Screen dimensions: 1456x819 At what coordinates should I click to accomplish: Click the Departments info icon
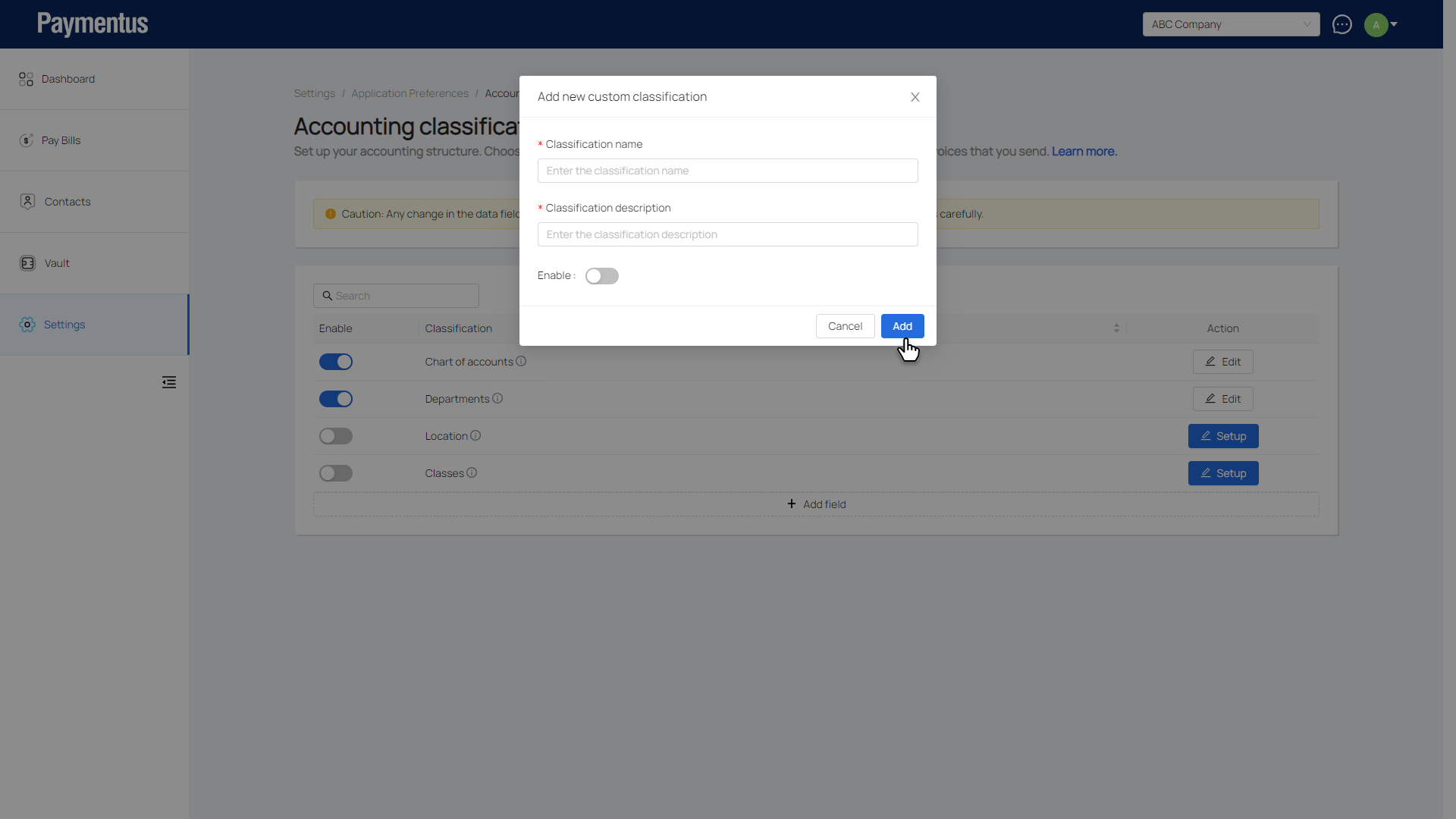coord(497,398)
